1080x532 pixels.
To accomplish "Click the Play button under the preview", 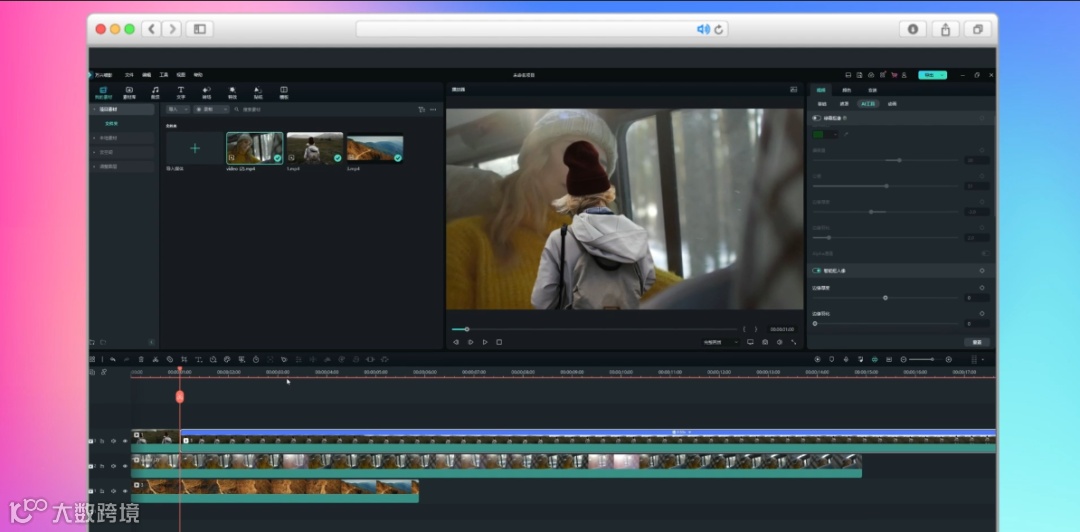I will click(485, 342).
